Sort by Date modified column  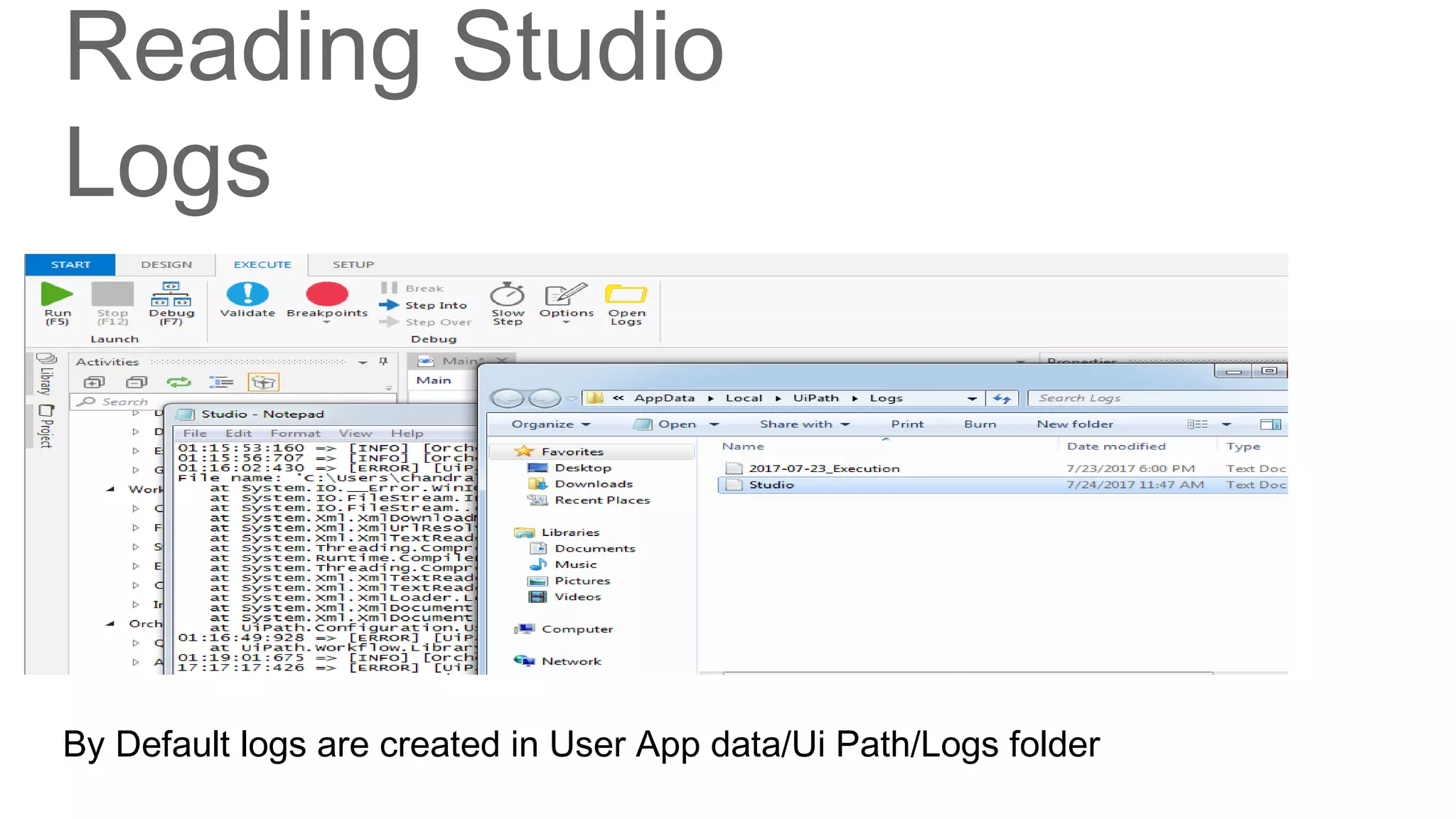(1116, 446)
